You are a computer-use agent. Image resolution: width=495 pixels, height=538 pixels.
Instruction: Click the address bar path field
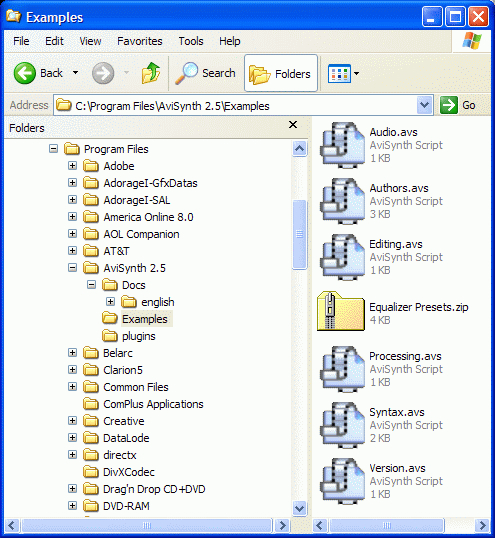click(236, 105)
